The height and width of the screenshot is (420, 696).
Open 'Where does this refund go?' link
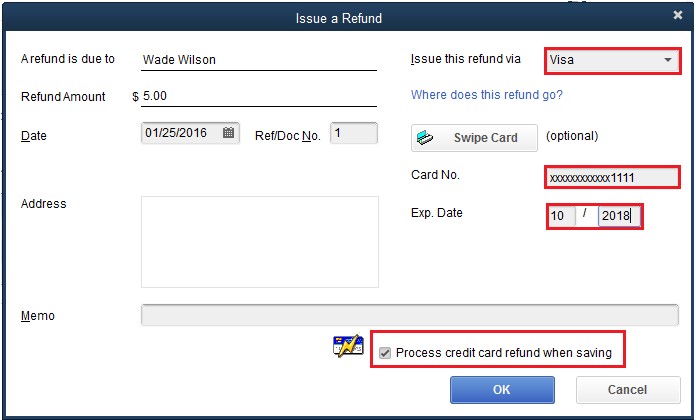pyautogui.click(x=486, y=95)
